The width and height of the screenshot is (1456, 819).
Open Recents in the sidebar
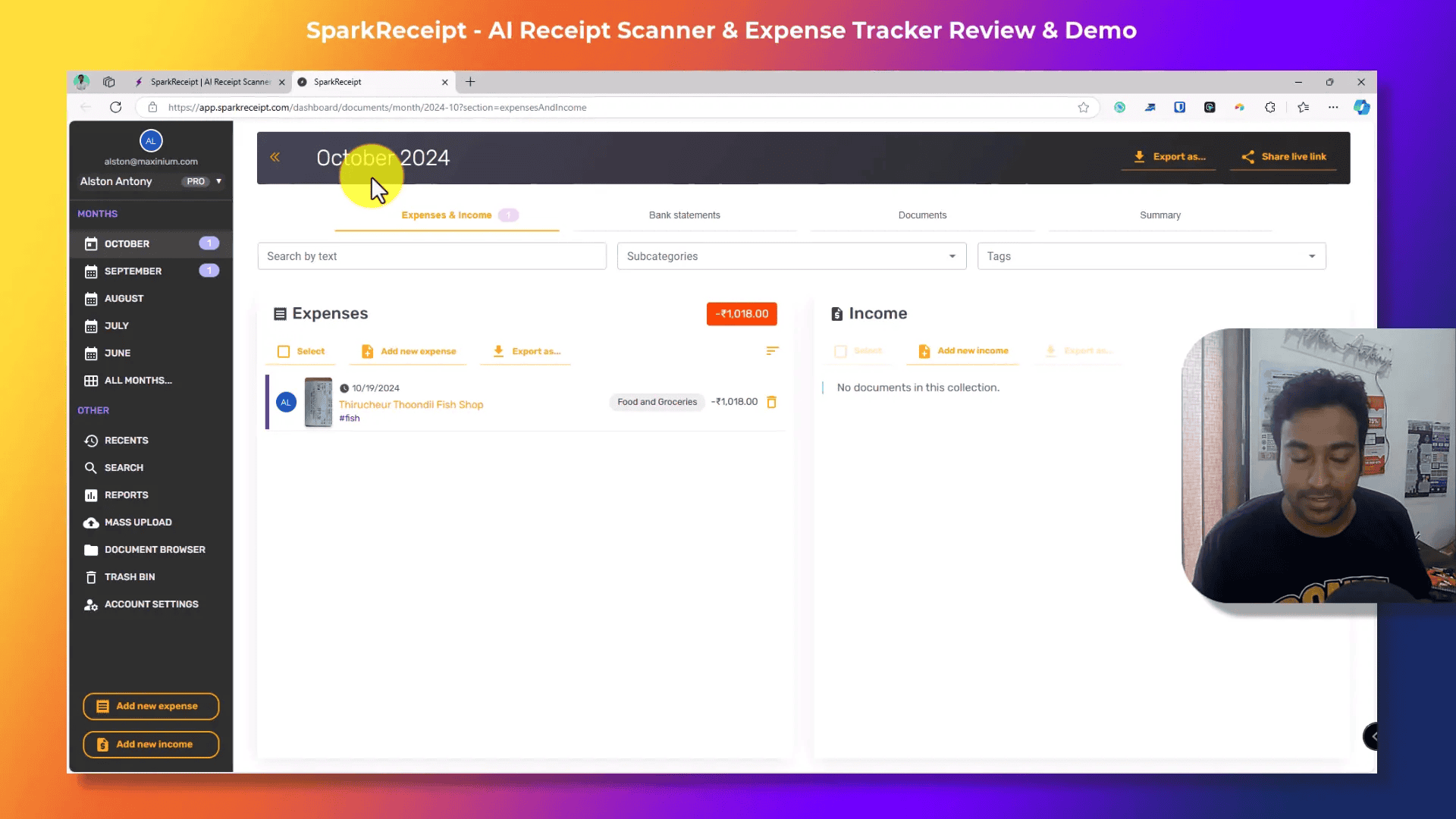point(151,440)
